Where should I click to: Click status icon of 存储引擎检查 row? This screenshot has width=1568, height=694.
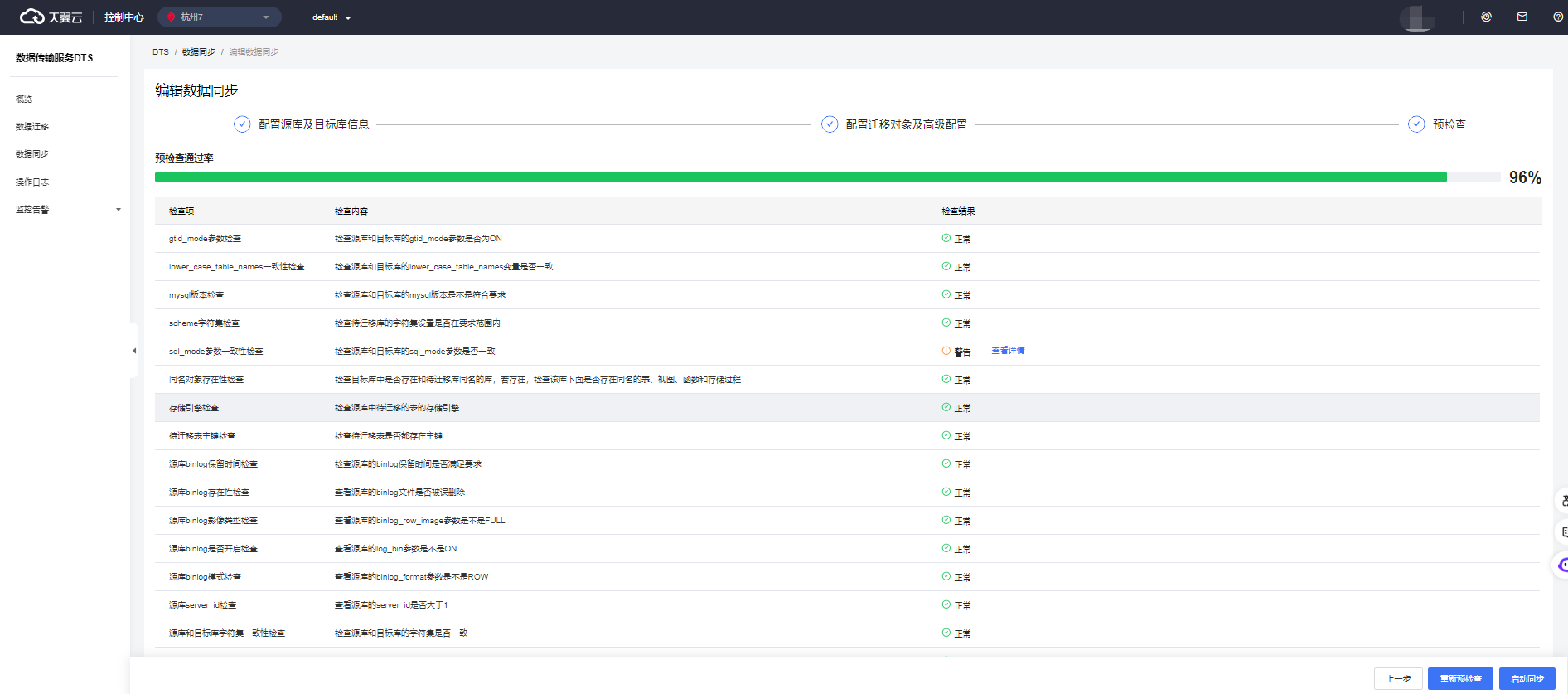pos(946,407)
